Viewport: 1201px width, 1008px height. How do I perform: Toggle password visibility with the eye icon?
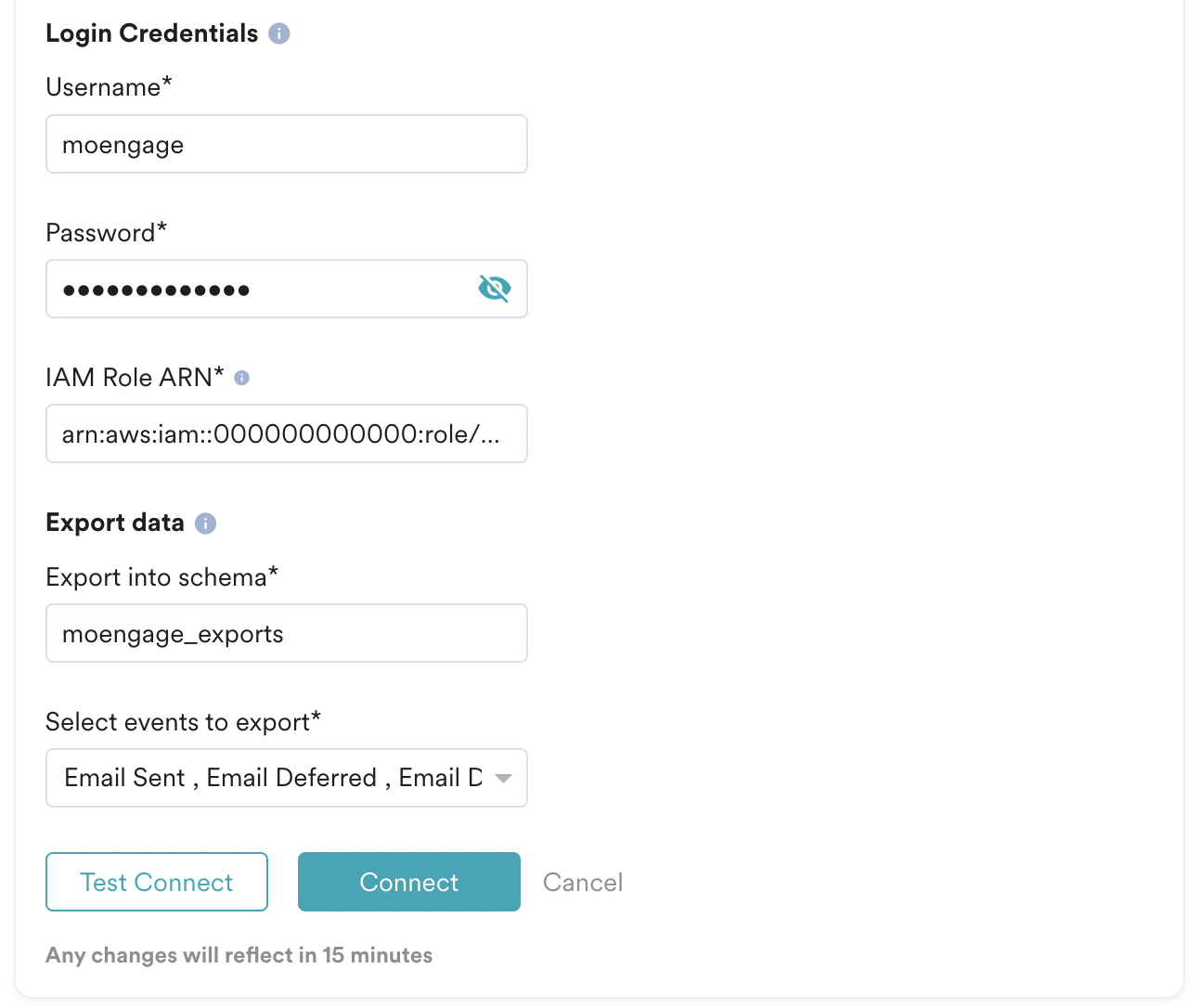pyautogui.click(x=494, y=289)
